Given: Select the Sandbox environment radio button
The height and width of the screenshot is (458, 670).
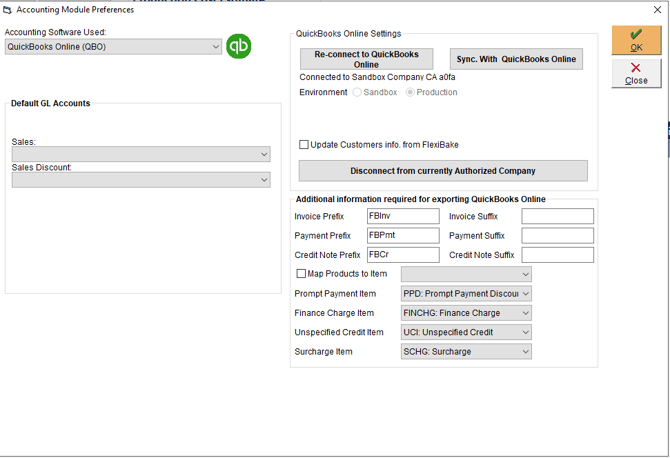Looking at the screenshot, I should [357, 92].
